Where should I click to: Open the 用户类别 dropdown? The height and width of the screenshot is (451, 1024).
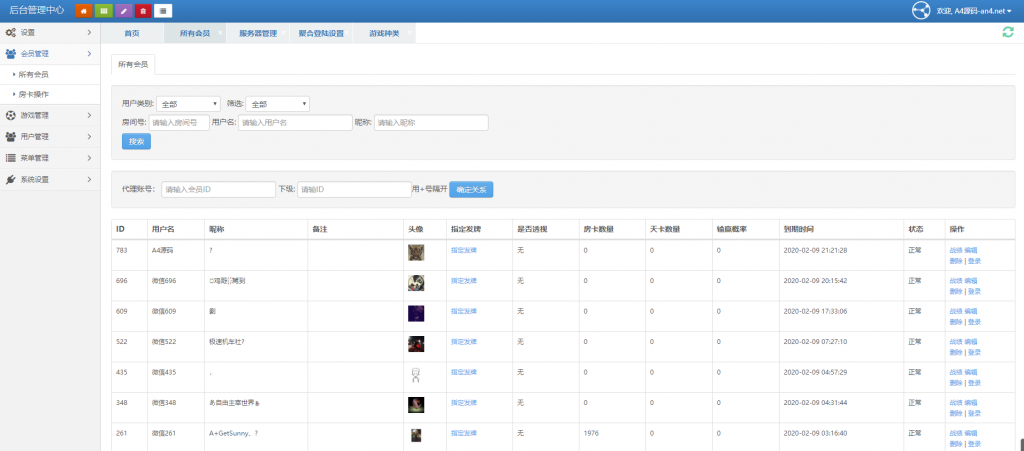[188, 104]
